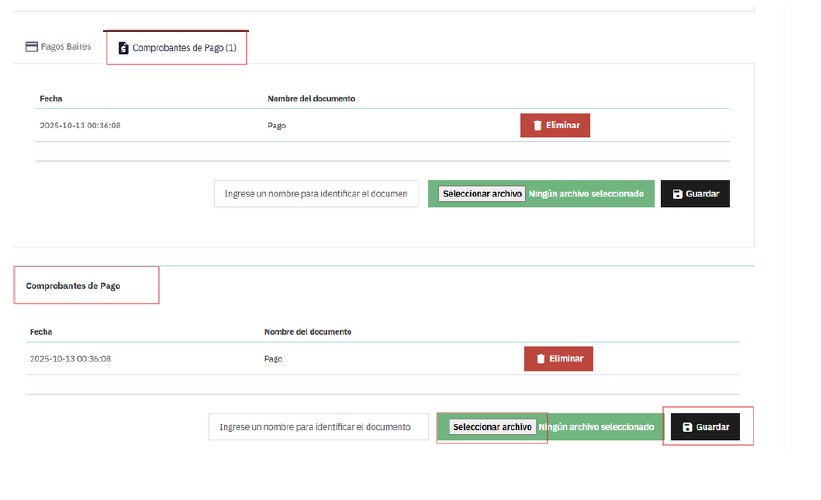This screenshot has width=821, height=500.
Task: Click the credit card icon beside Pagos Baires
Action: click(31, 47)
